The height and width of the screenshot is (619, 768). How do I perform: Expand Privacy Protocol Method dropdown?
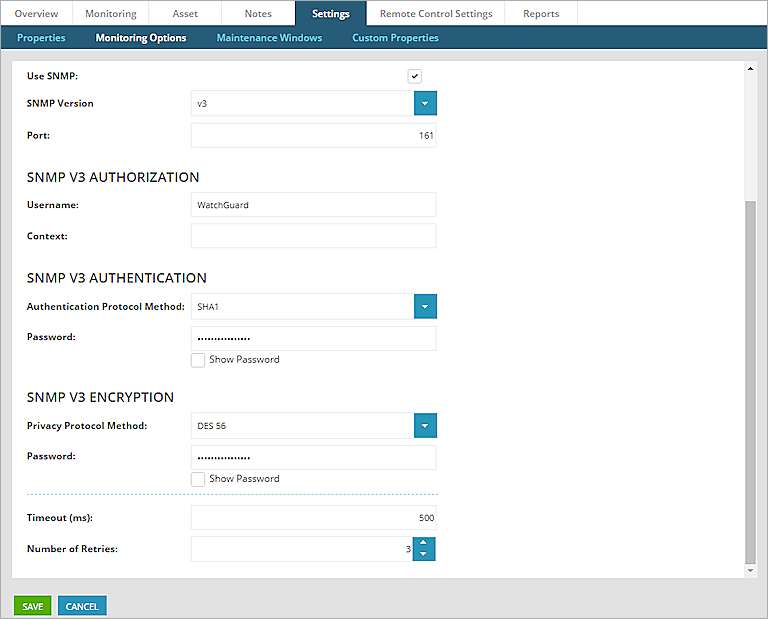pos(425,426)
